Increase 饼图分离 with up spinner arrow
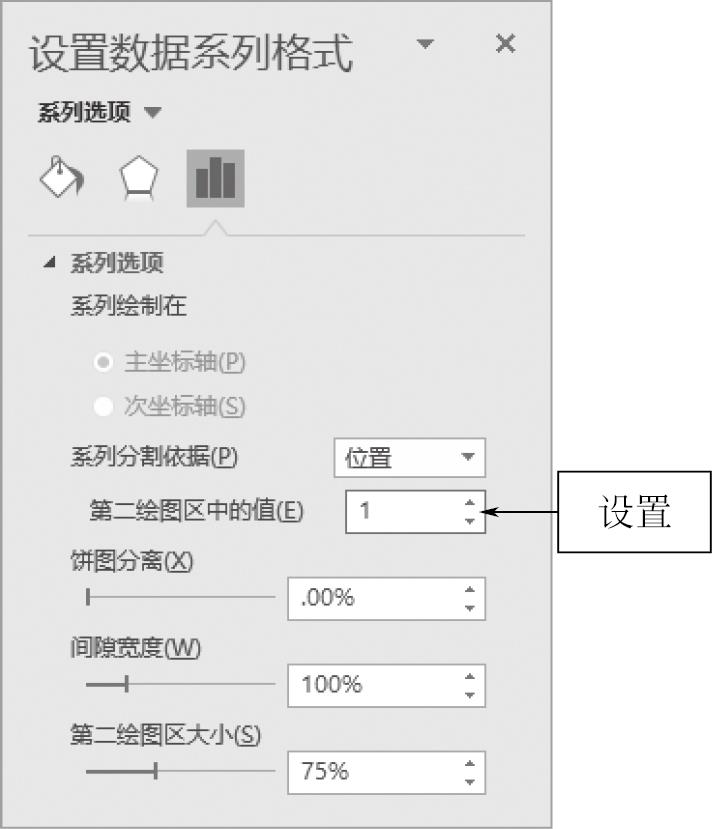 (470, 589)
